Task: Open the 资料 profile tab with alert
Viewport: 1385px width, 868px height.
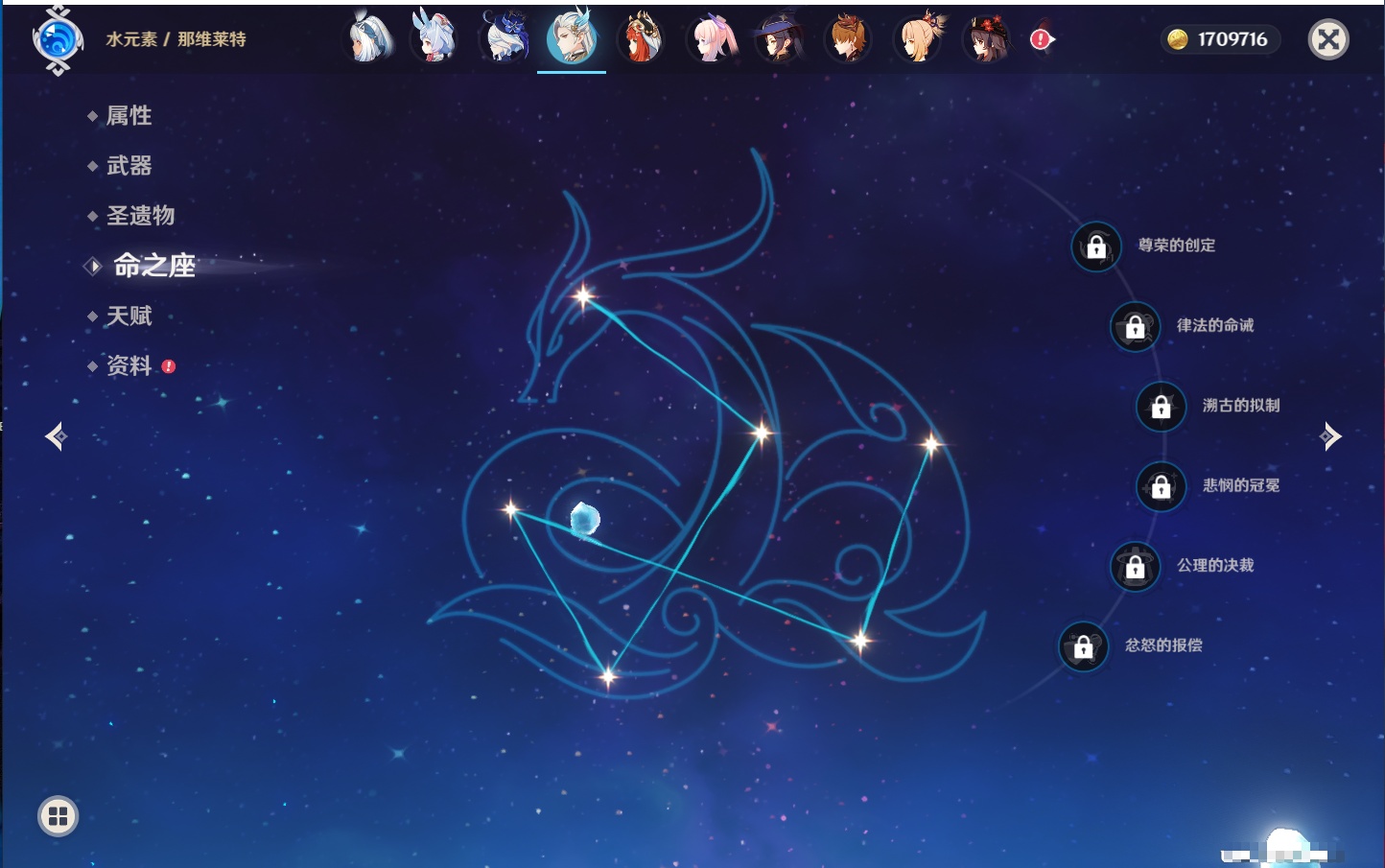Action: (x=129, y=365)
